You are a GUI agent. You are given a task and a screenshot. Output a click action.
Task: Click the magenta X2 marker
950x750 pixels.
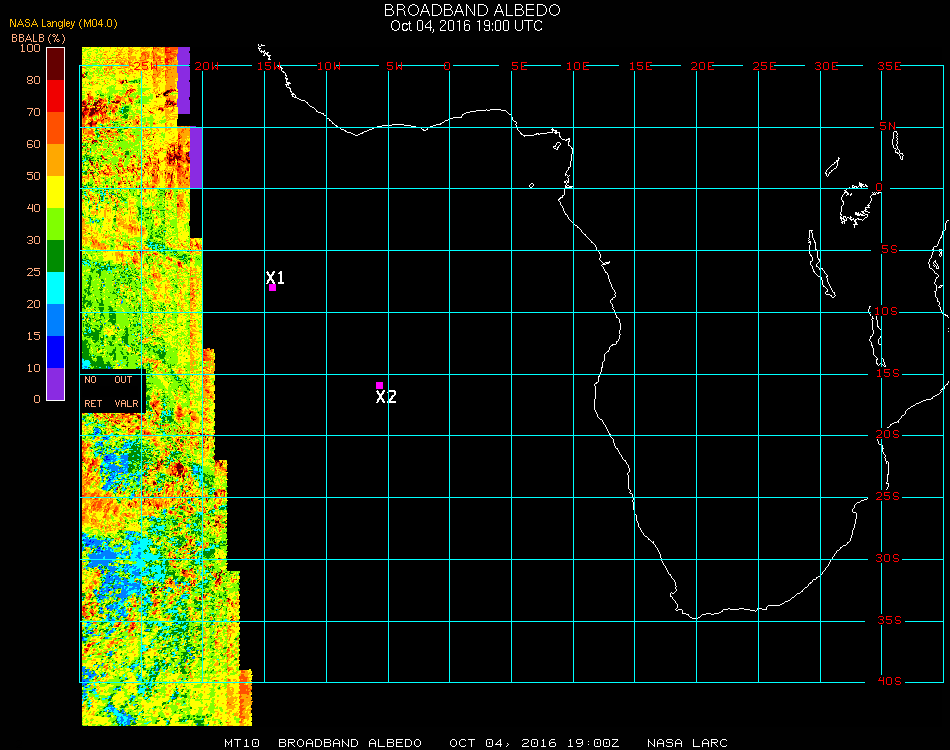[379, 385]
